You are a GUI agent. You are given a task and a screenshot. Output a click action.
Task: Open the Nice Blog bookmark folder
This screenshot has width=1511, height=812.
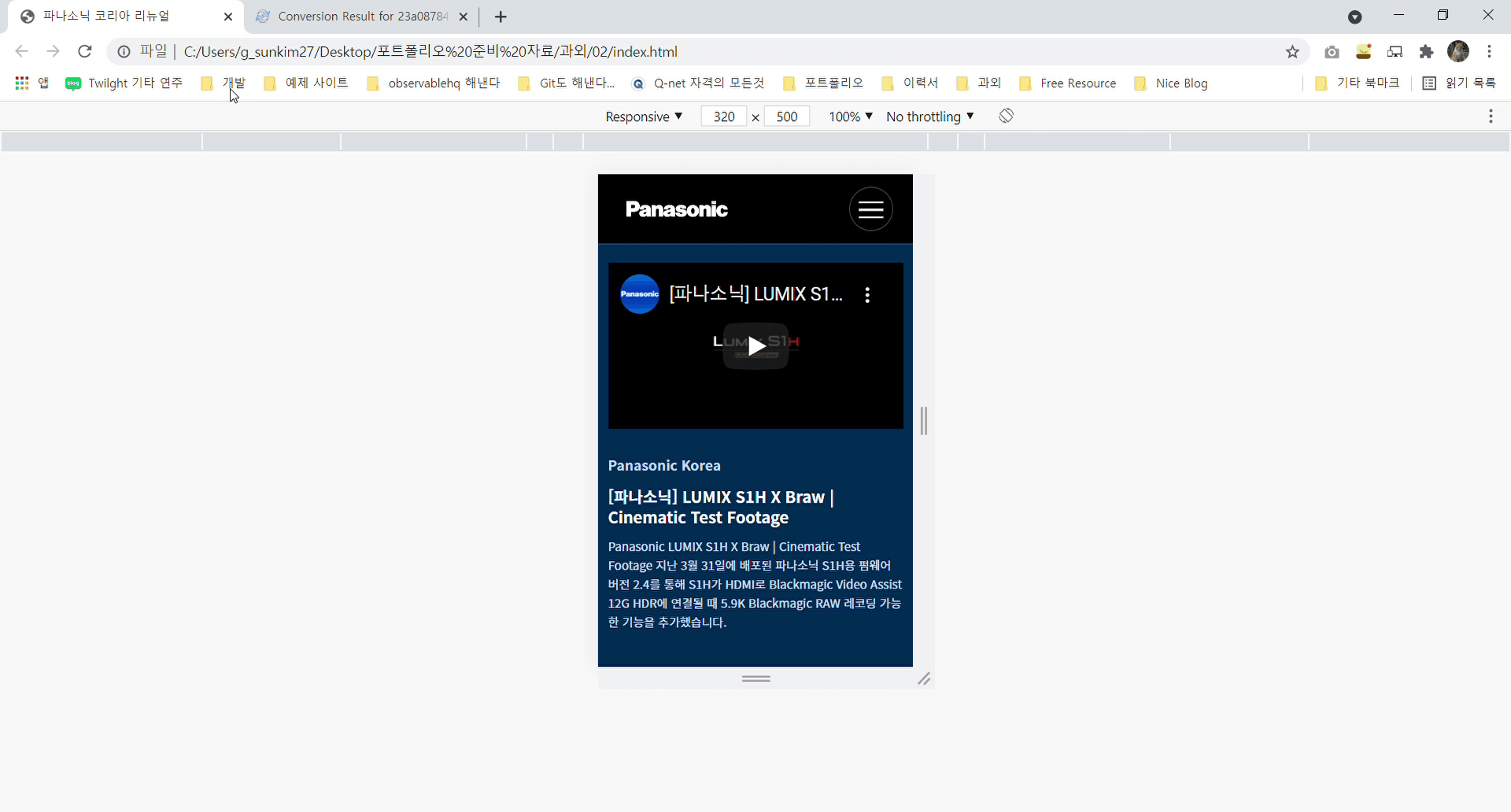point(1171,83)
